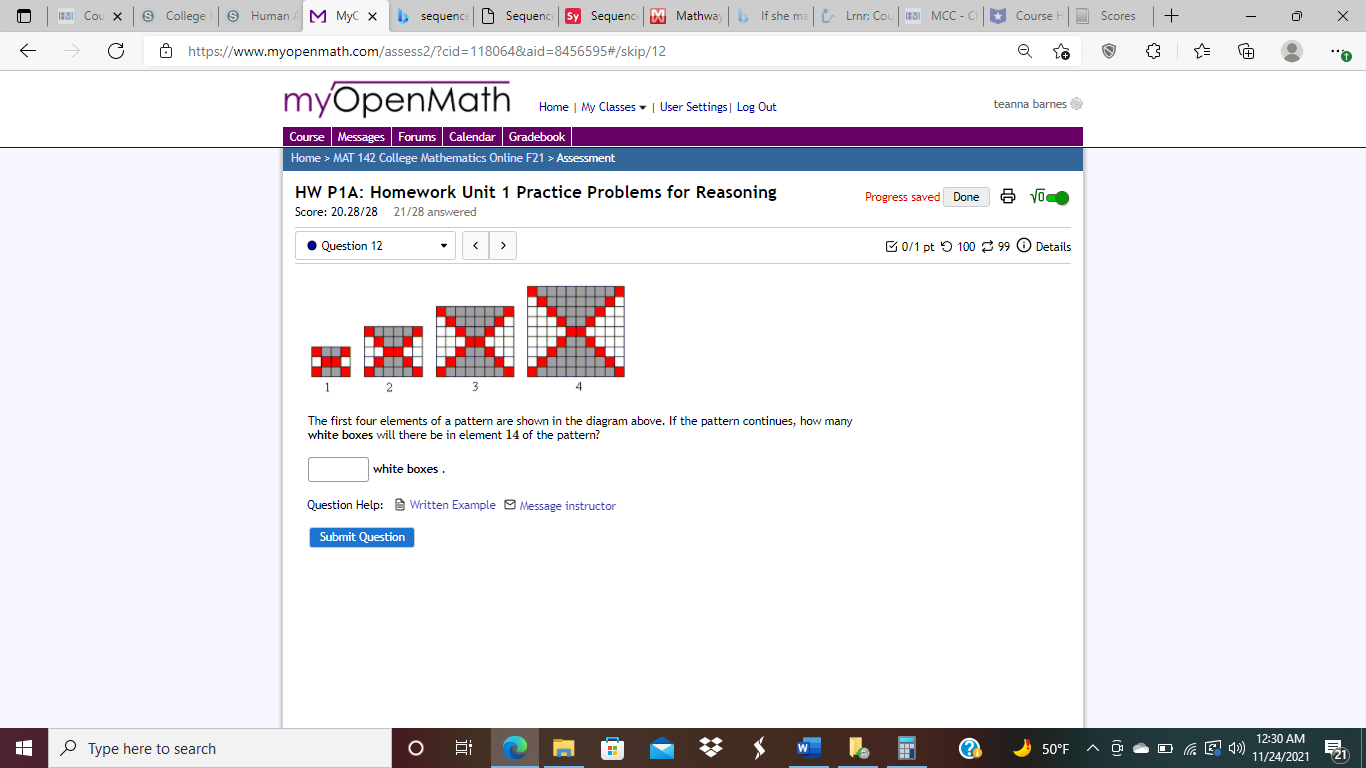Show hidden system tray icons

coord(1093,749)
